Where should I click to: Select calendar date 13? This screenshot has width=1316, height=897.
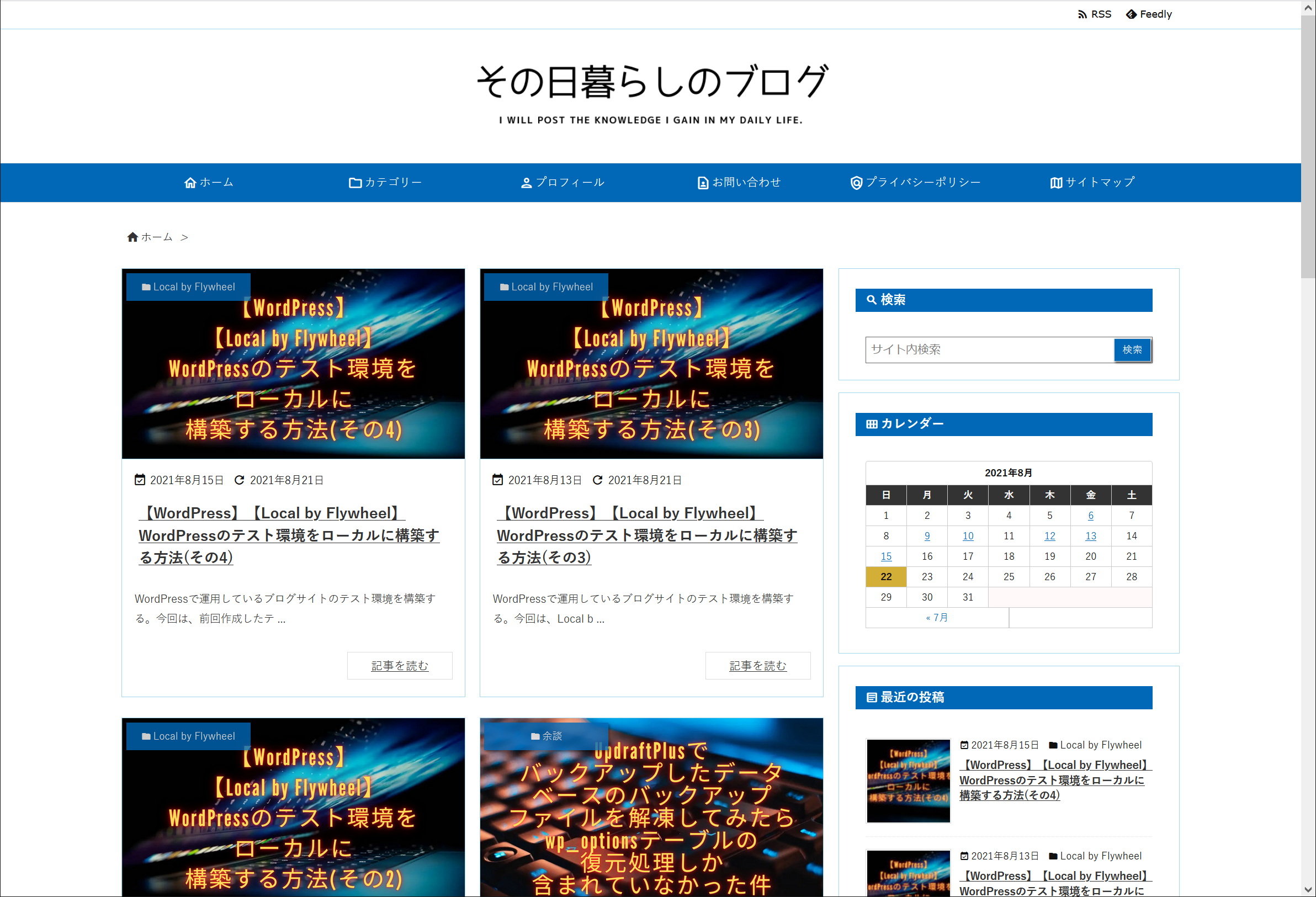(x=1091, y=535)
